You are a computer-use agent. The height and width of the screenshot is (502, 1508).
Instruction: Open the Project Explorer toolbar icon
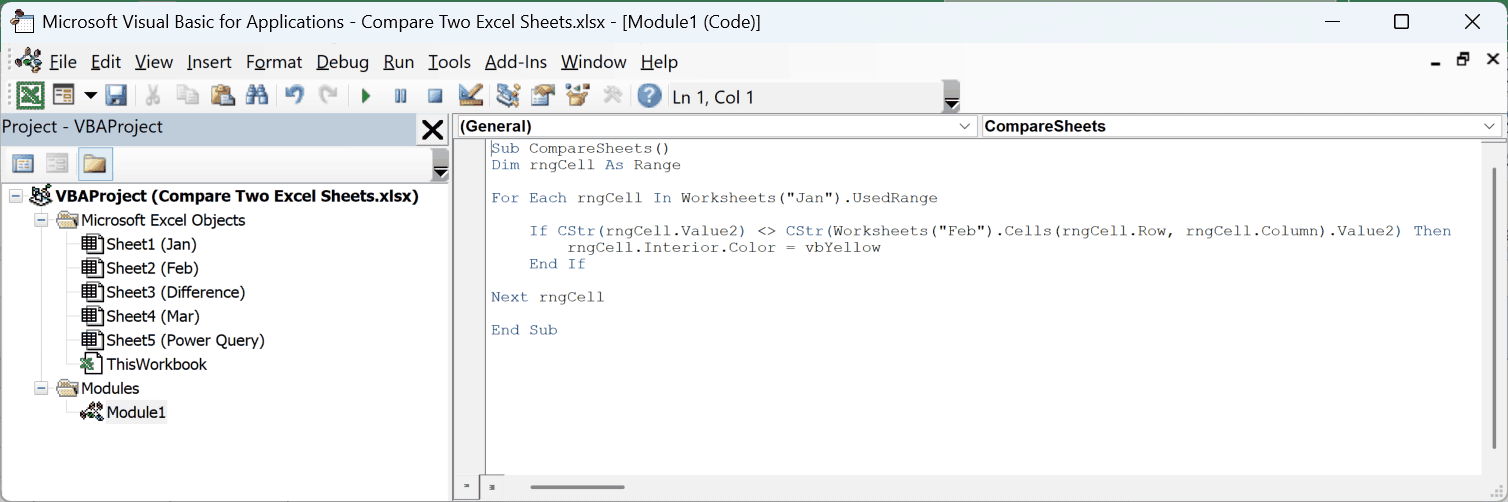click(x=508, y=96)
